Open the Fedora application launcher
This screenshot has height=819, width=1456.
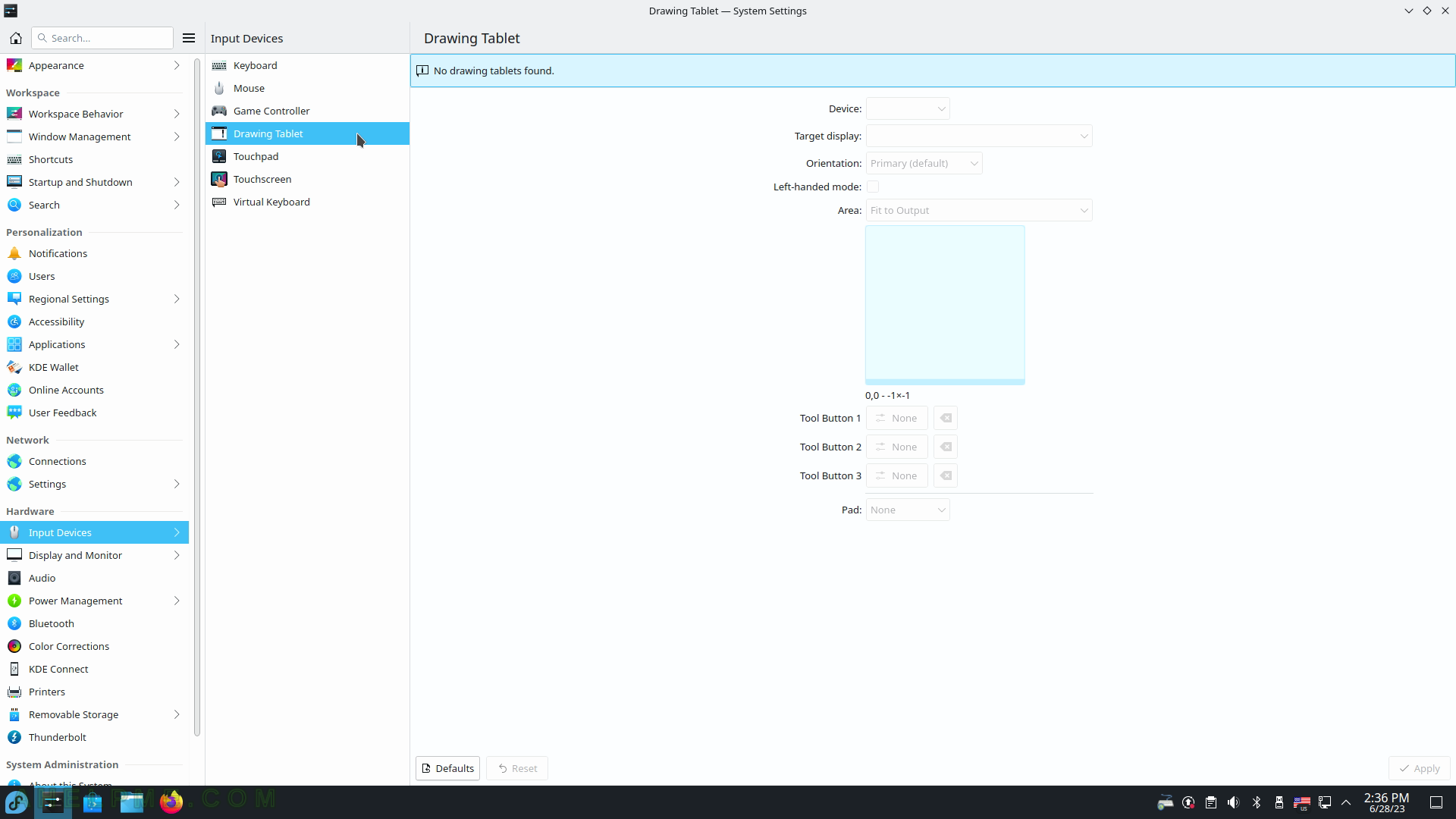coord(17,802)
